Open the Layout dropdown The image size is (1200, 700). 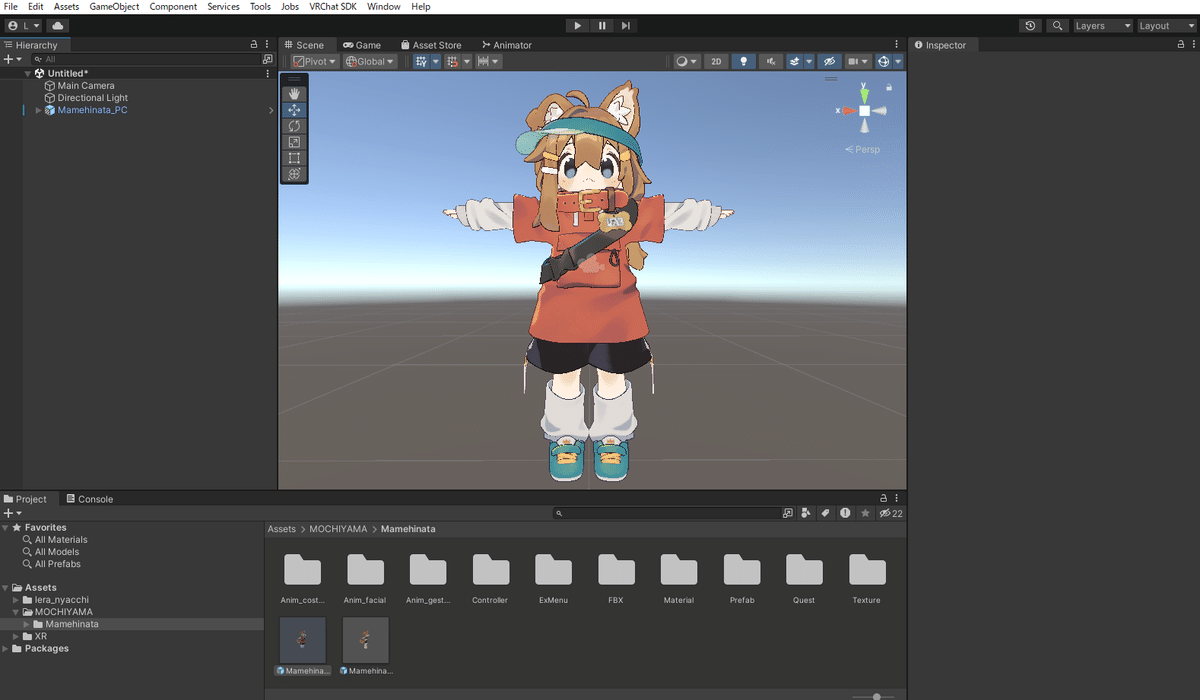(1167, 26)
